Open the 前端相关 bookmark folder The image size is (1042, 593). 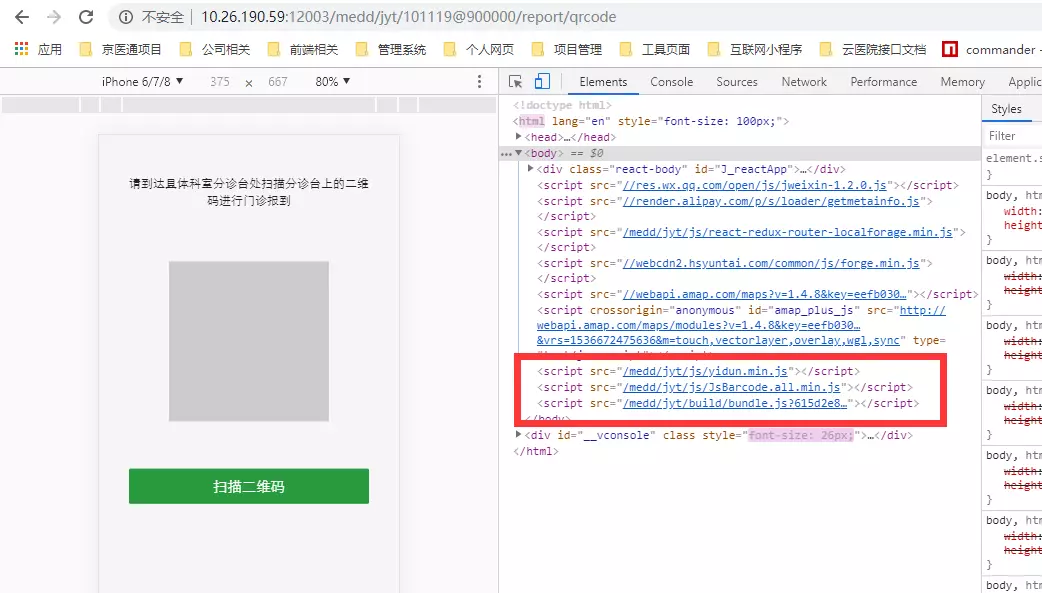(x=303, y=49)
